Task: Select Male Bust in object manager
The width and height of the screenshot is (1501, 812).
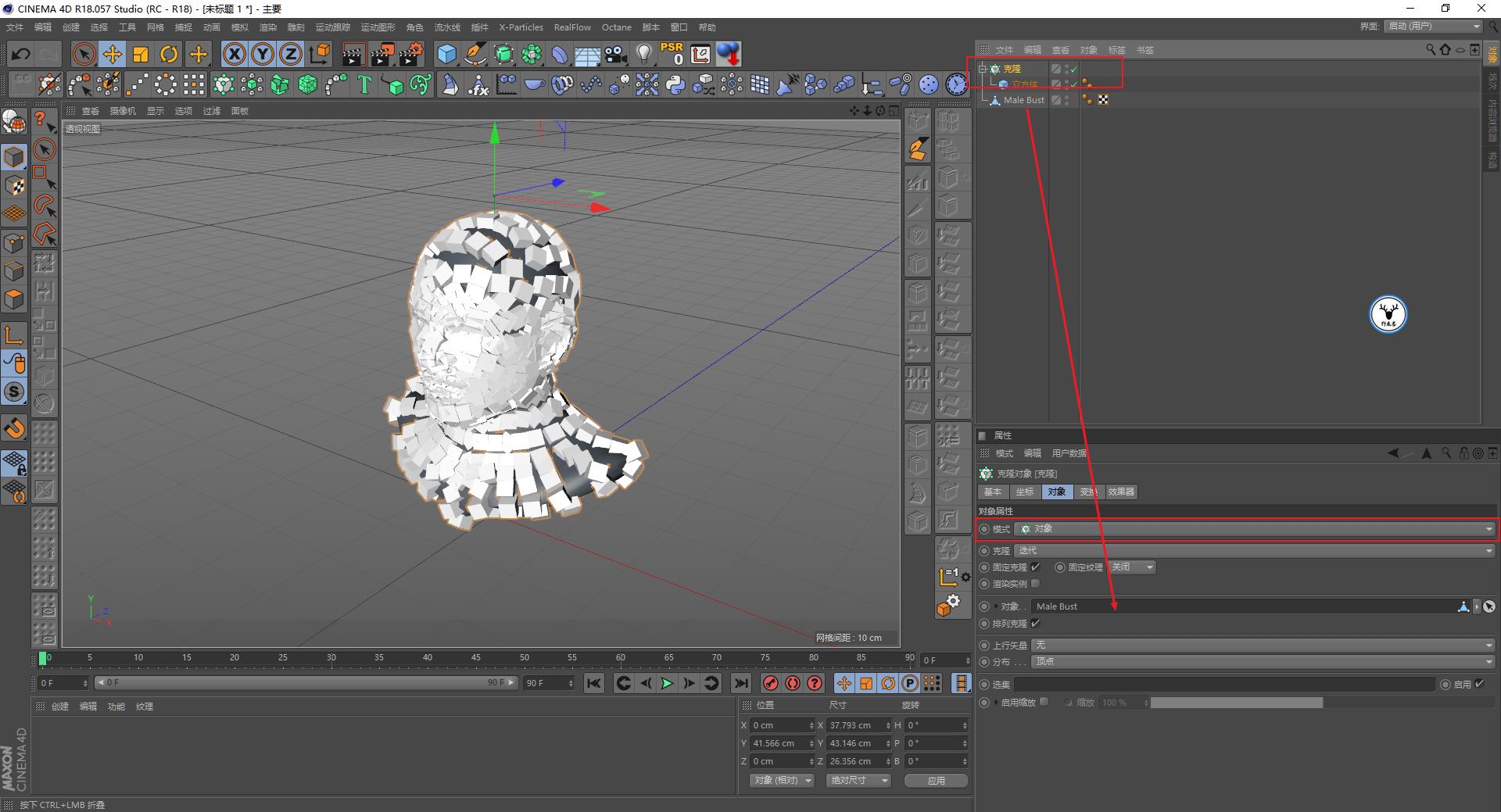Action: coord(1023,100)
